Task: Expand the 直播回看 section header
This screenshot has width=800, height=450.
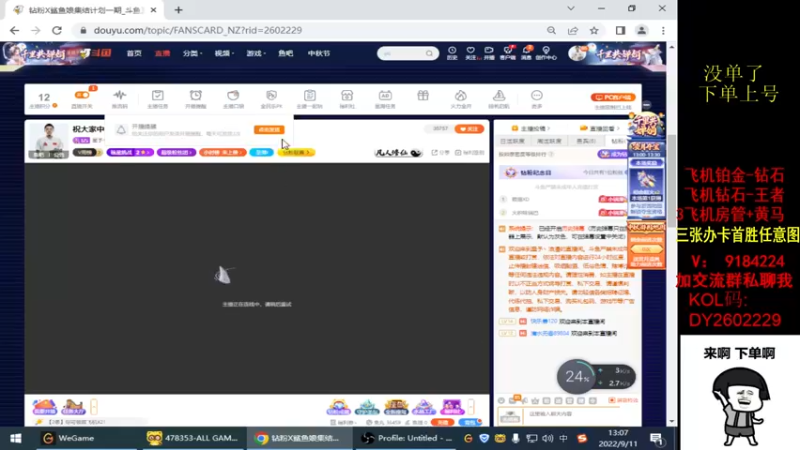Action: 600,129
